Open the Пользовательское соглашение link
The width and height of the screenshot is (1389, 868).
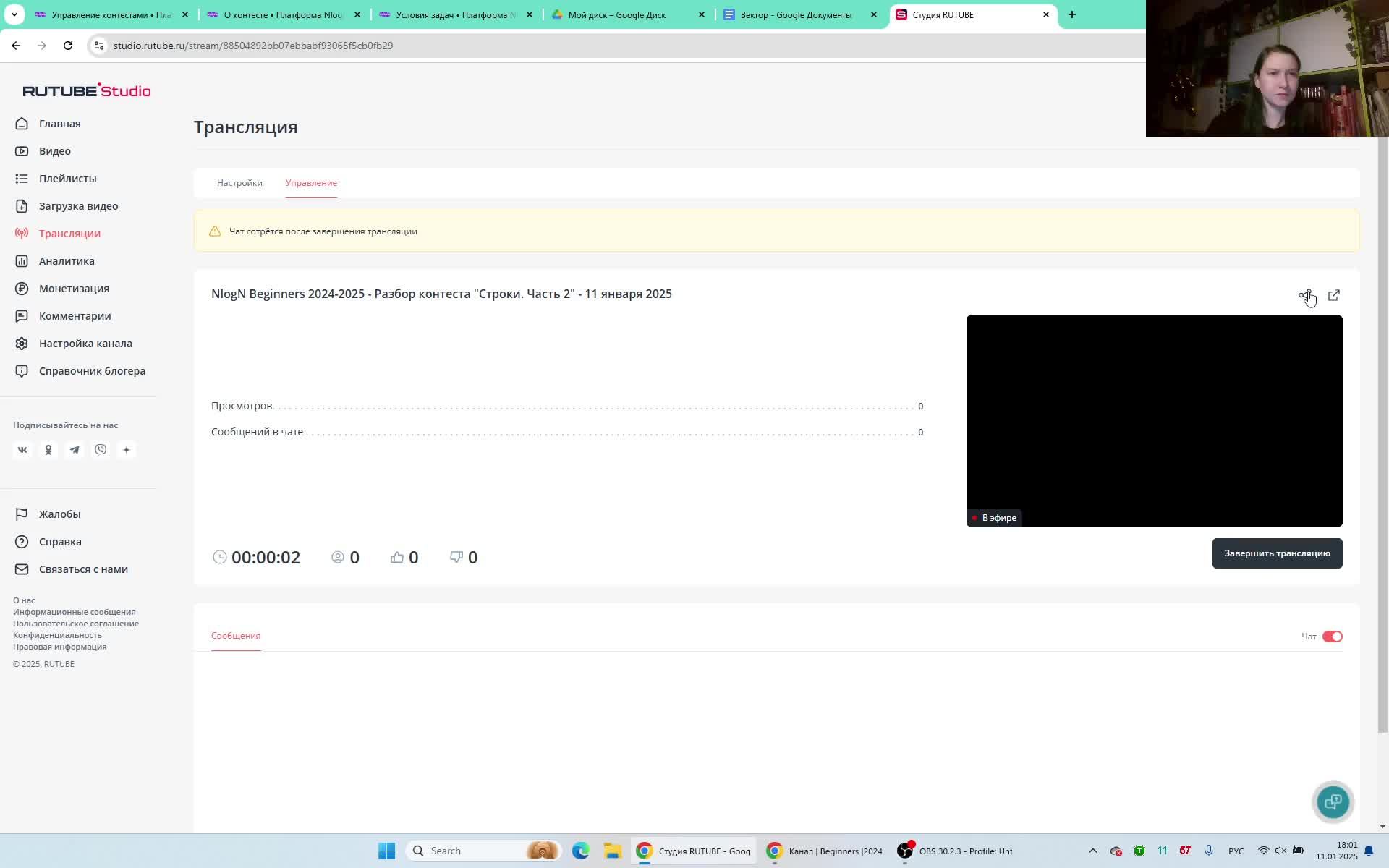coord(76,624)
